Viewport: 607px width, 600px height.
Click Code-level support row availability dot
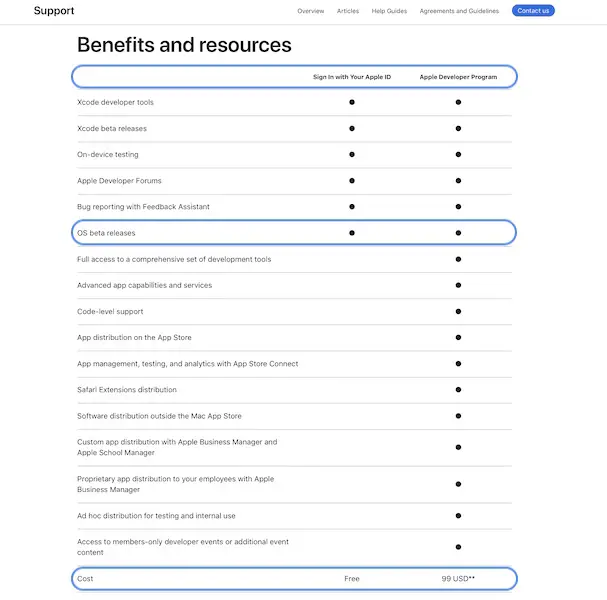click(458, 311)
